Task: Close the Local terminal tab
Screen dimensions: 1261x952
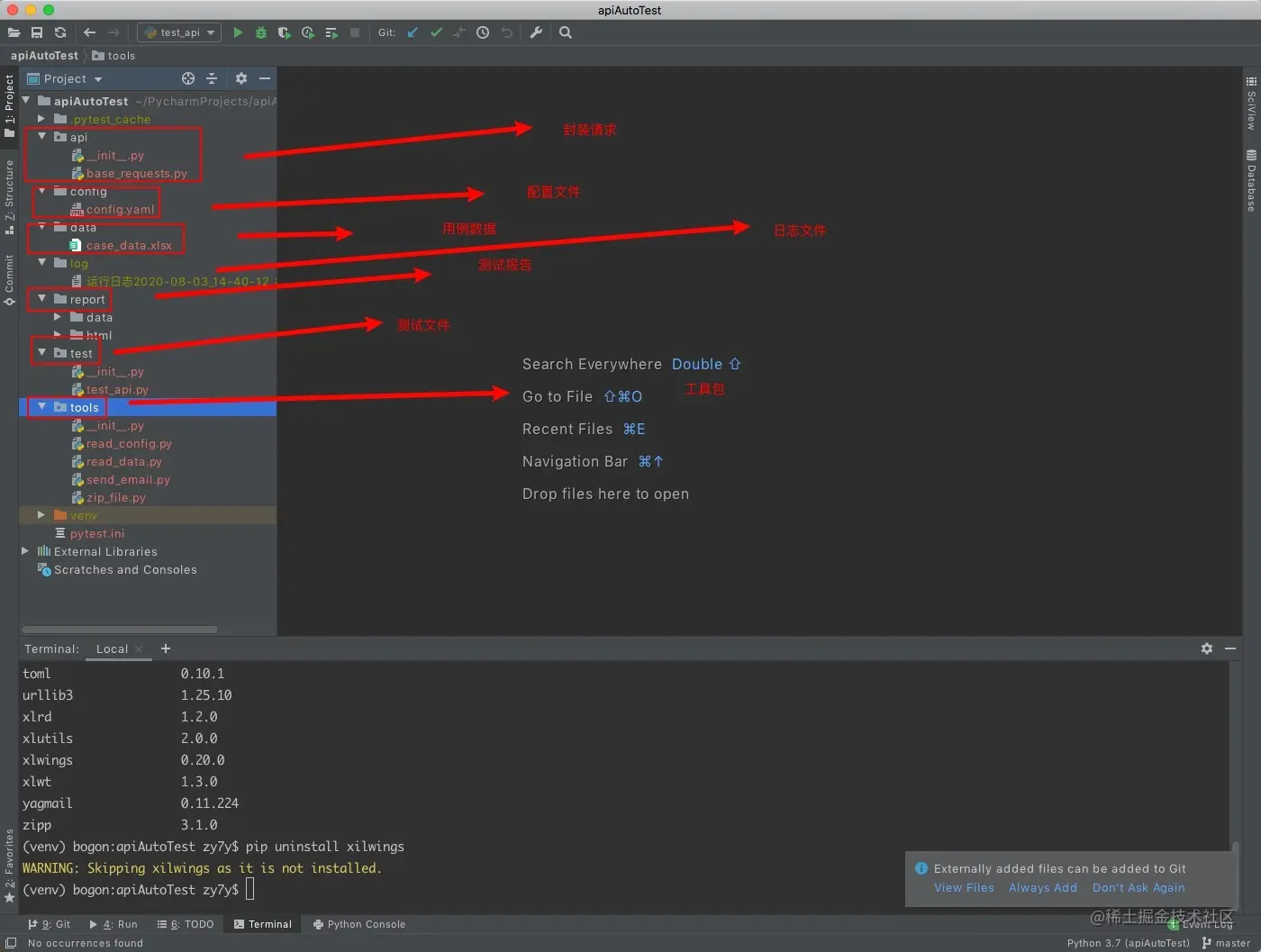Action: 139,649
